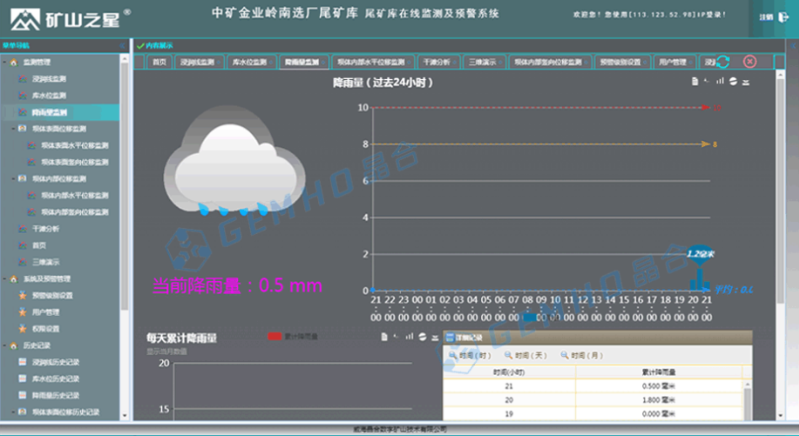Click the 注销 logout link

point(764,17)
